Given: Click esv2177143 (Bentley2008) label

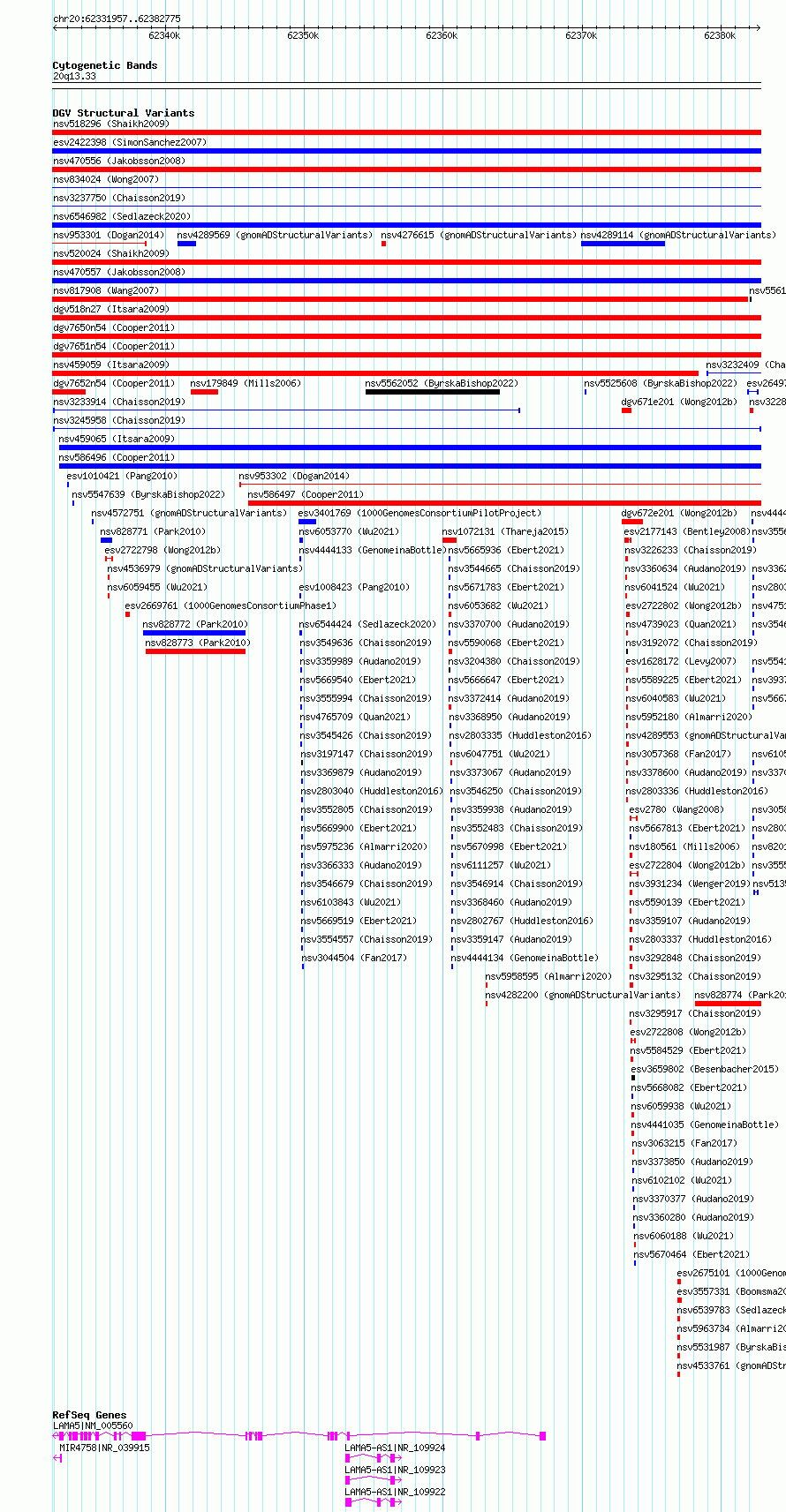Looking at the screenshot, I should click(x=687, y=532).
